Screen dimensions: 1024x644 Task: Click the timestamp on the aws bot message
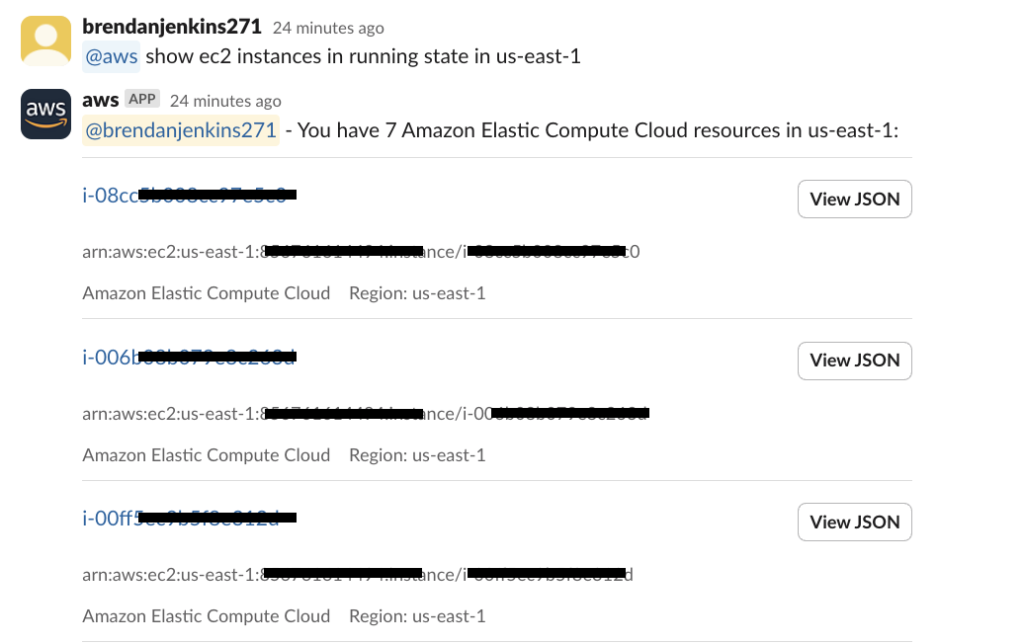pos(226,100)
